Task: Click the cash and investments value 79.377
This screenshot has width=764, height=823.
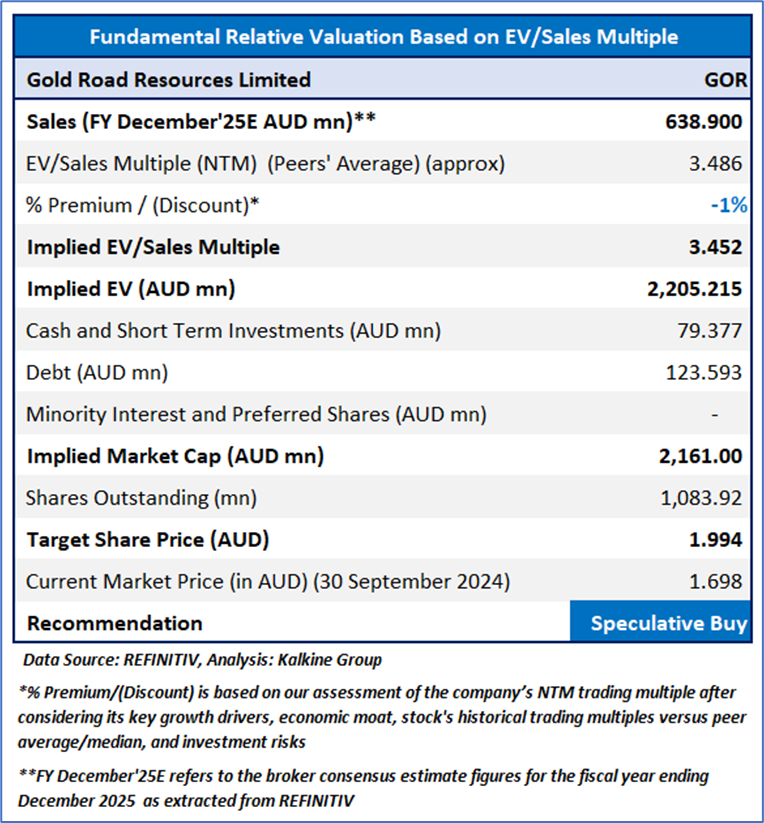Action: coord(713,331)
